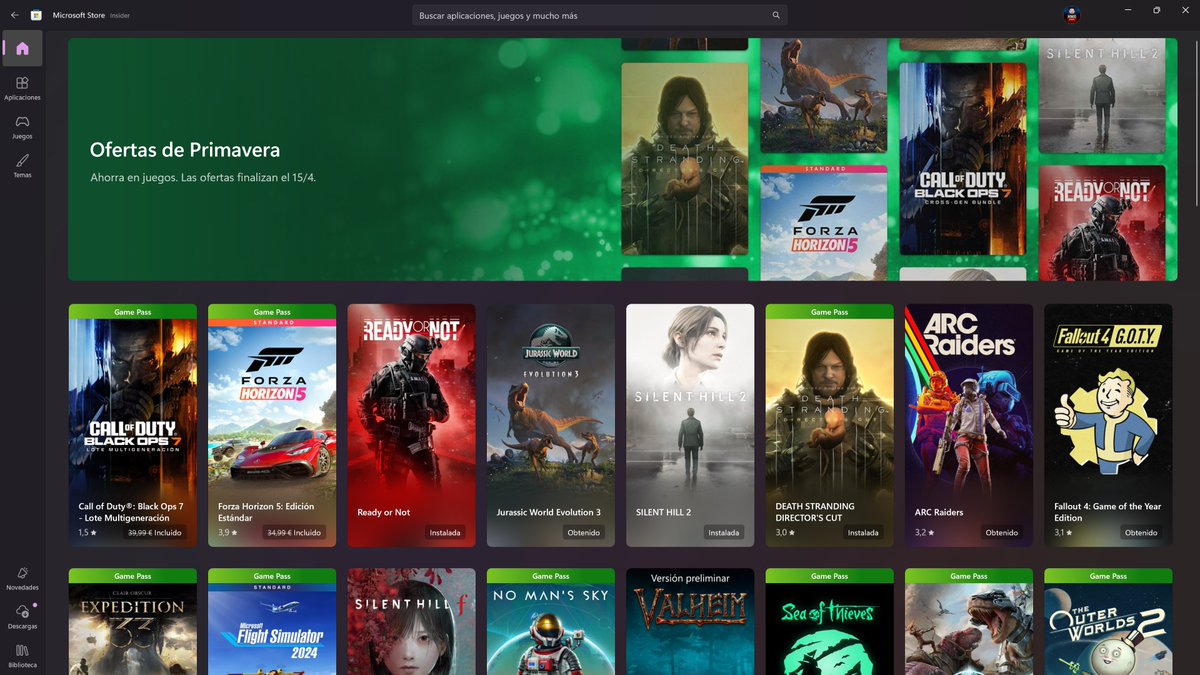The image size is (1200, 675).
Task: Click the 3,0 star rating on Death Stranding
Action: point(785,533)
